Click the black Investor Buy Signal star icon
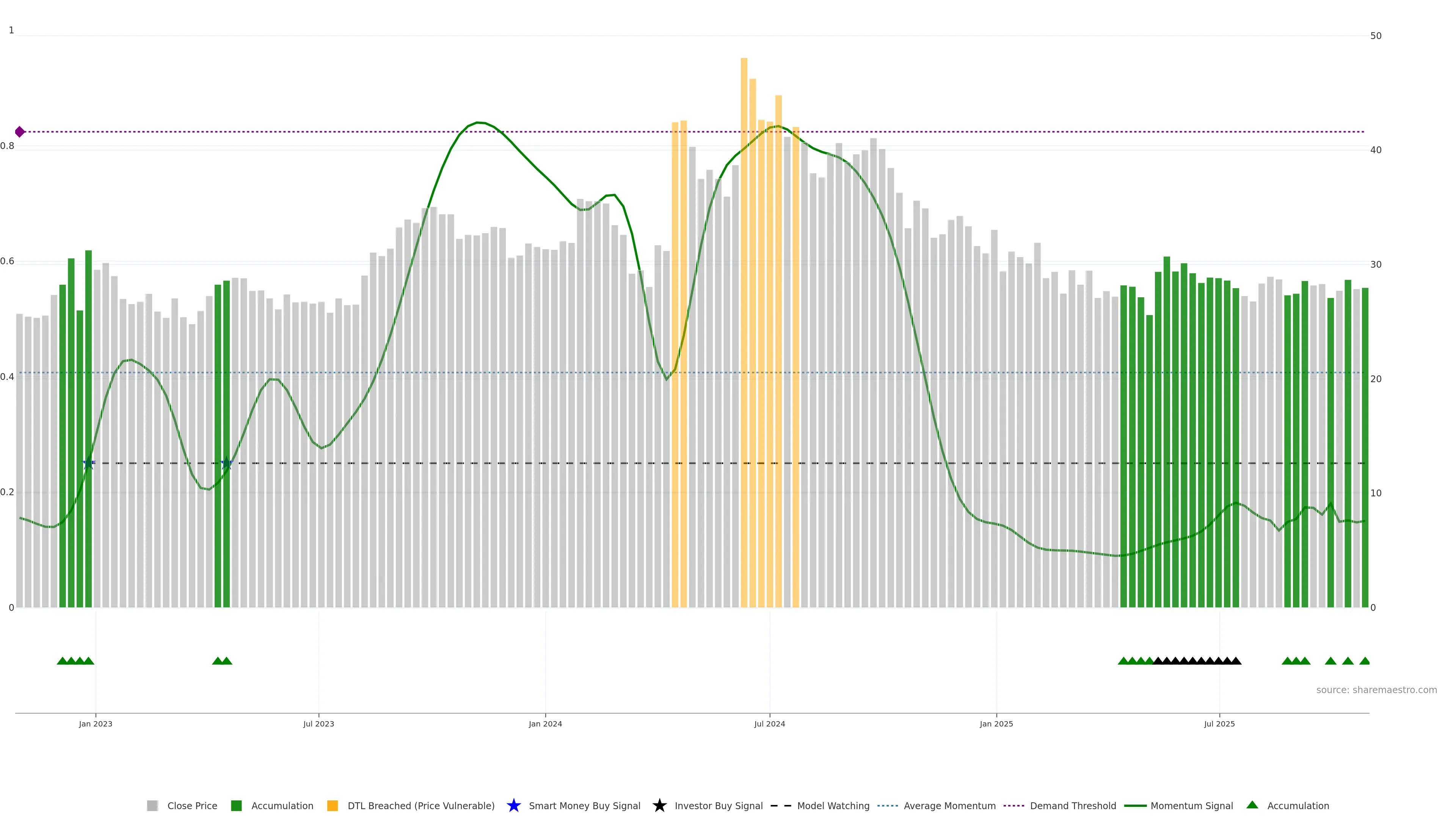The width and height of the screenshot is (1456, 819). pyautogui.click(x=659, y=805)
